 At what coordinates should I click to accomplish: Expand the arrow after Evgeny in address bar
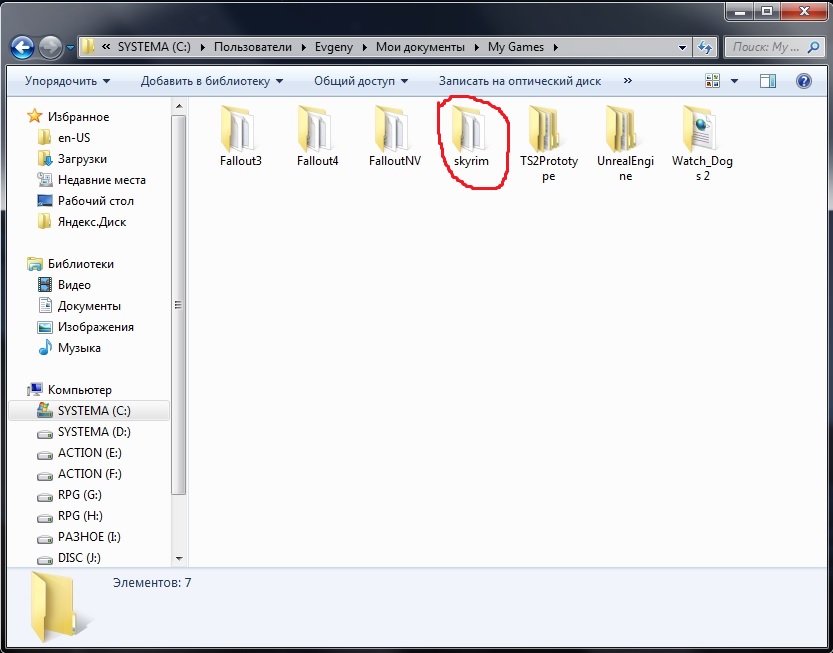coord(364,47)
